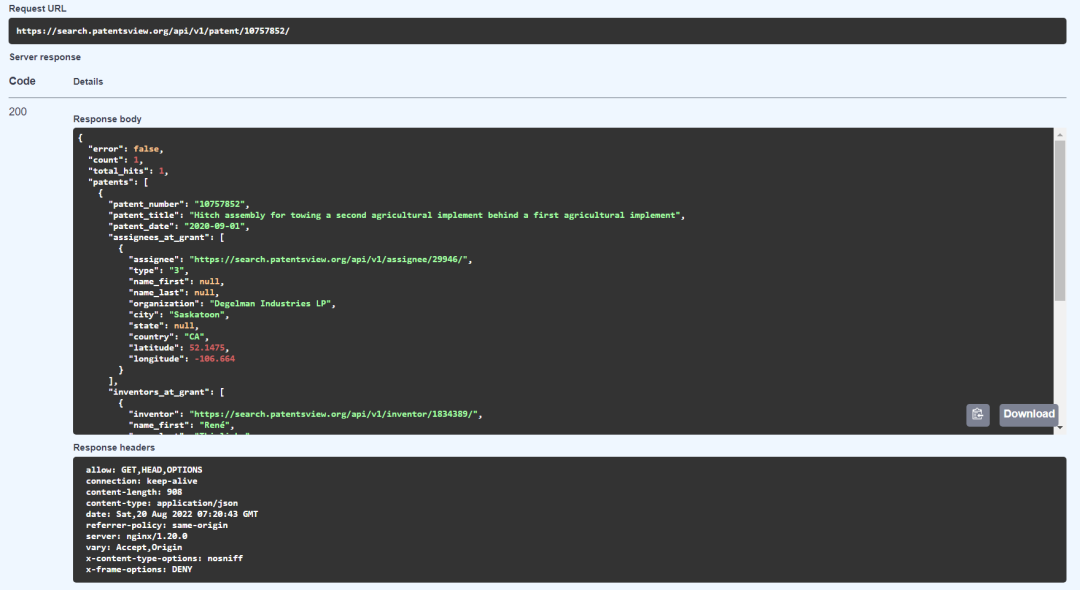
Task: Click the inventor URL ending 1834389
Action: (334, 414)
